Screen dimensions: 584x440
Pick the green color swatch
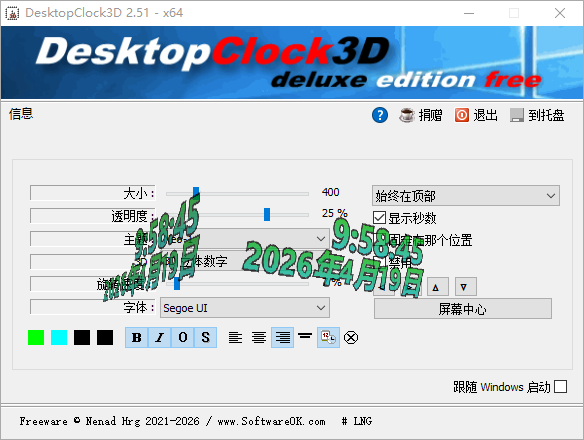coord(36,338)
